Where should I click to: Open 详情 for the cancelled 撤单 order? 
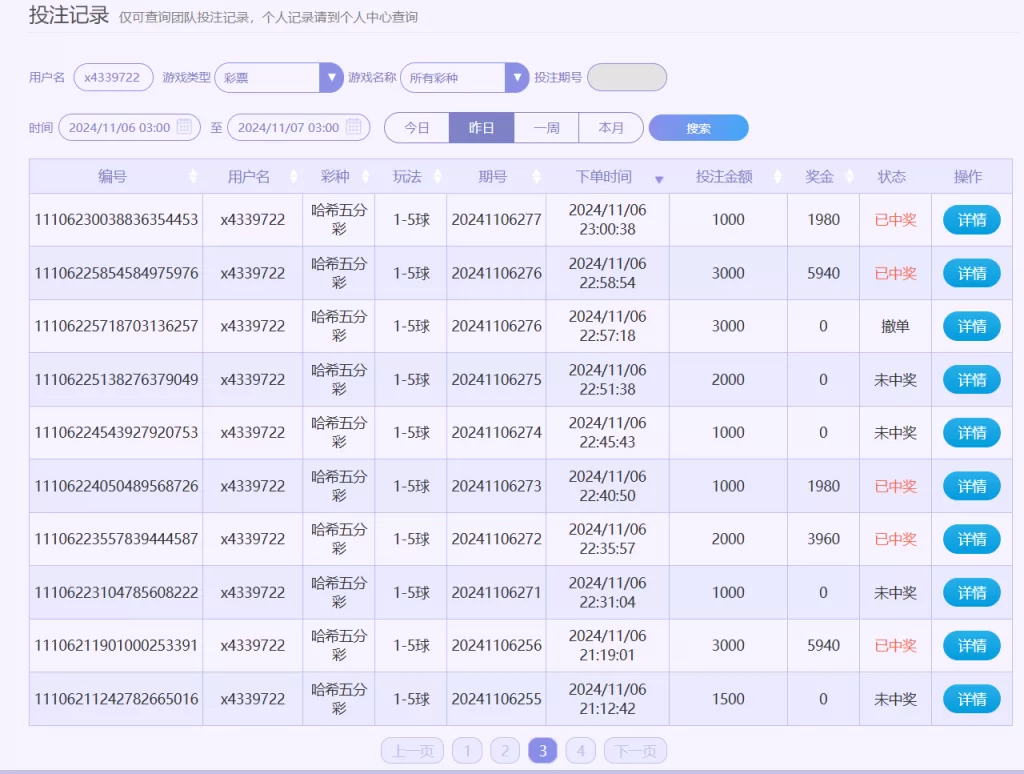click(x=972, y=327)
